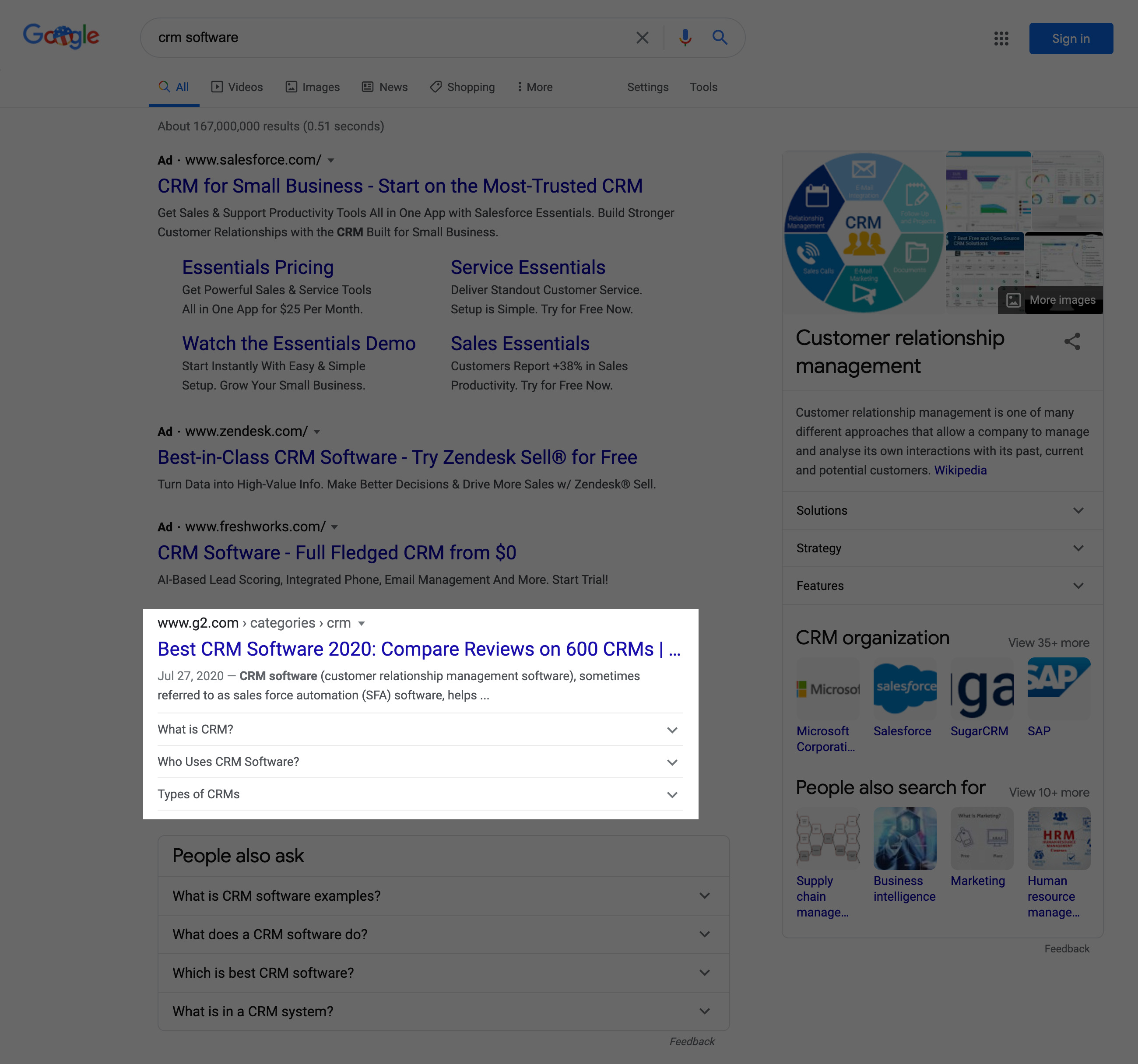Image resolution: width=1138 pixels, height=1064 pixels.
Task: Open the More search categories menu
Action: tap(535, 87)
